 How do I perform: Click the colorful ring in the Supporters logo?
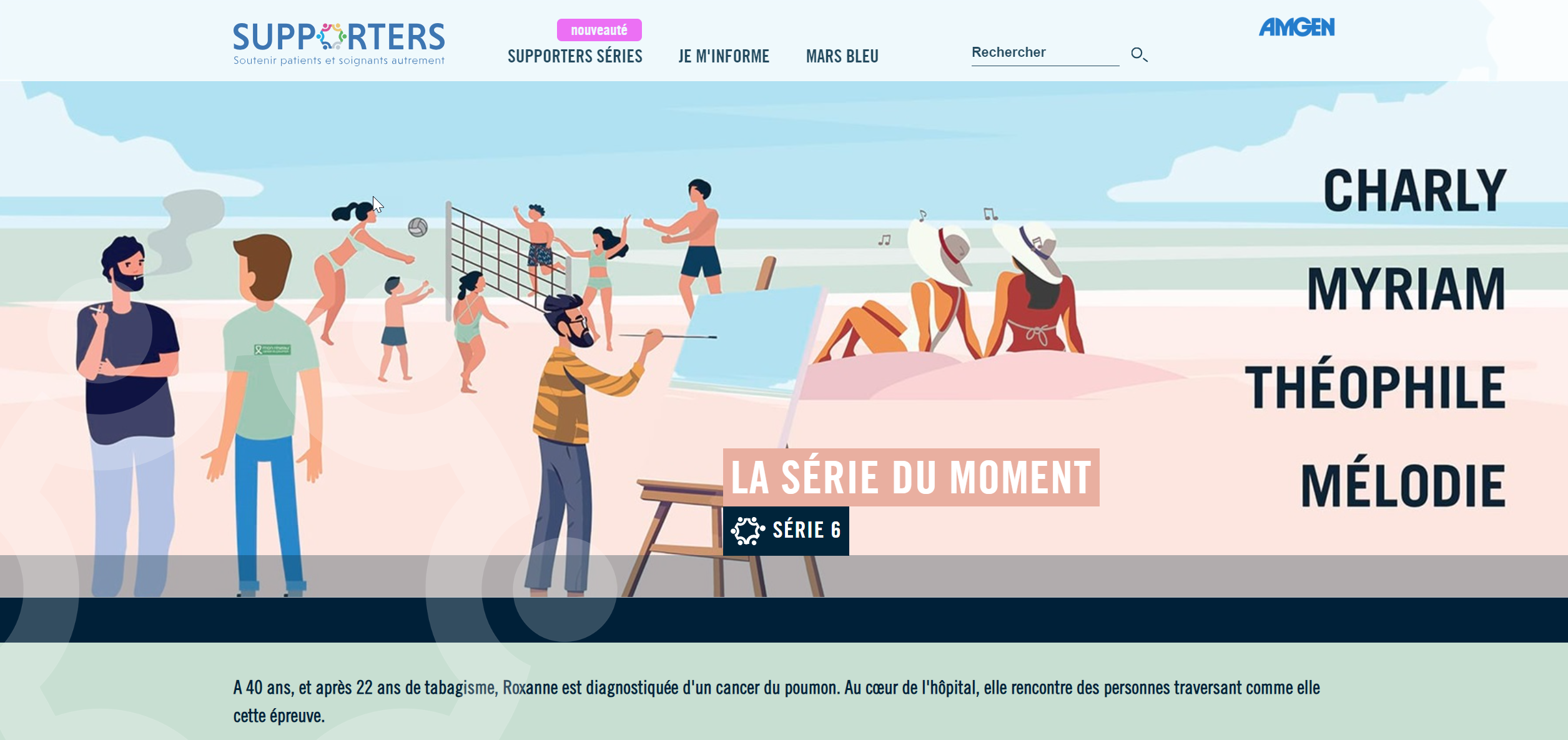[x=332, y=36]
